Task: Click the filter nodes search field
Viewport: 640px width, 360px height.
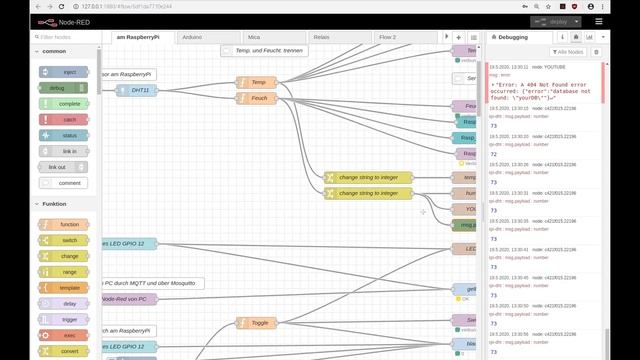Action: tap(66, 37)
